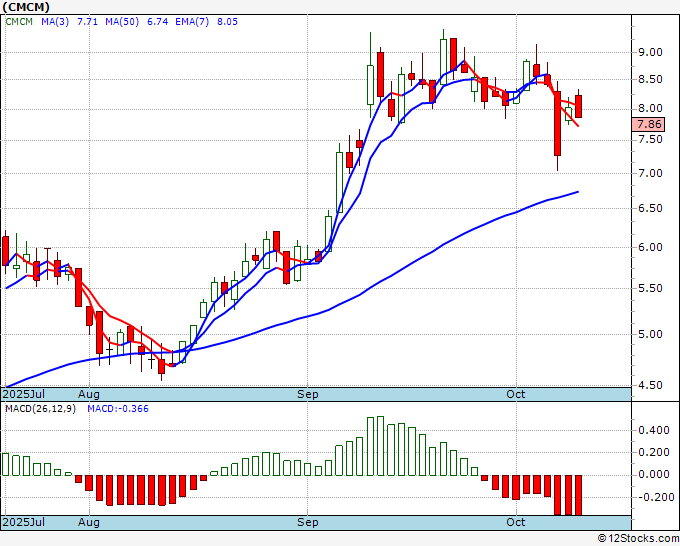Click the MA(3) value 7.71

[x=87, y=22]
